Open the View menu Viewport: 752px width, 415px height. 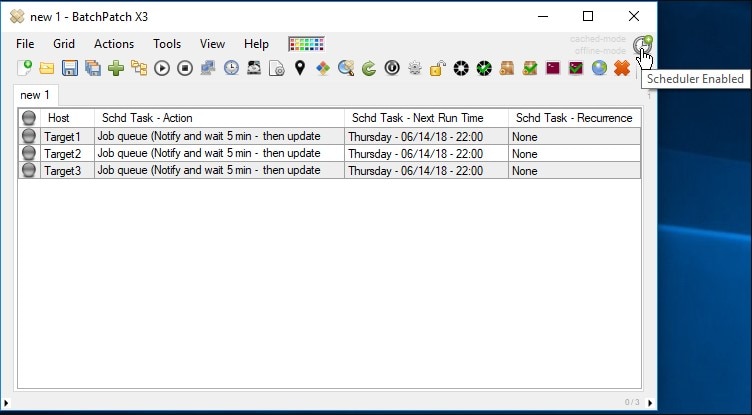pyautogui.click(x=212, y=44)
